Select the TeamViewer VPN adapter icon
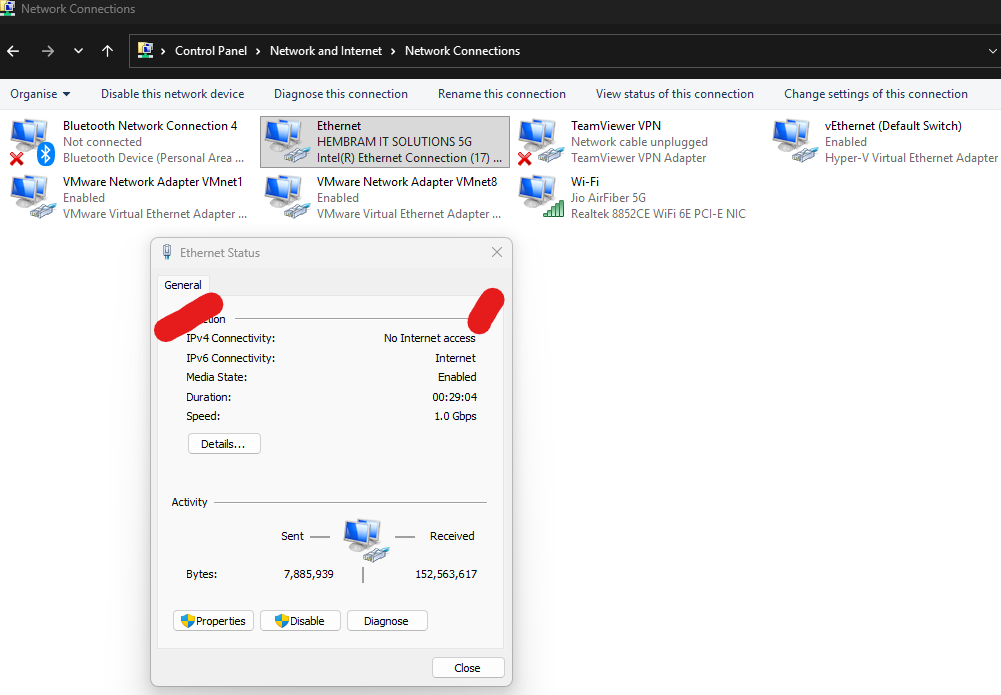Image resolution: width=1001 pixels, height=695 pixels. point(540,142)
